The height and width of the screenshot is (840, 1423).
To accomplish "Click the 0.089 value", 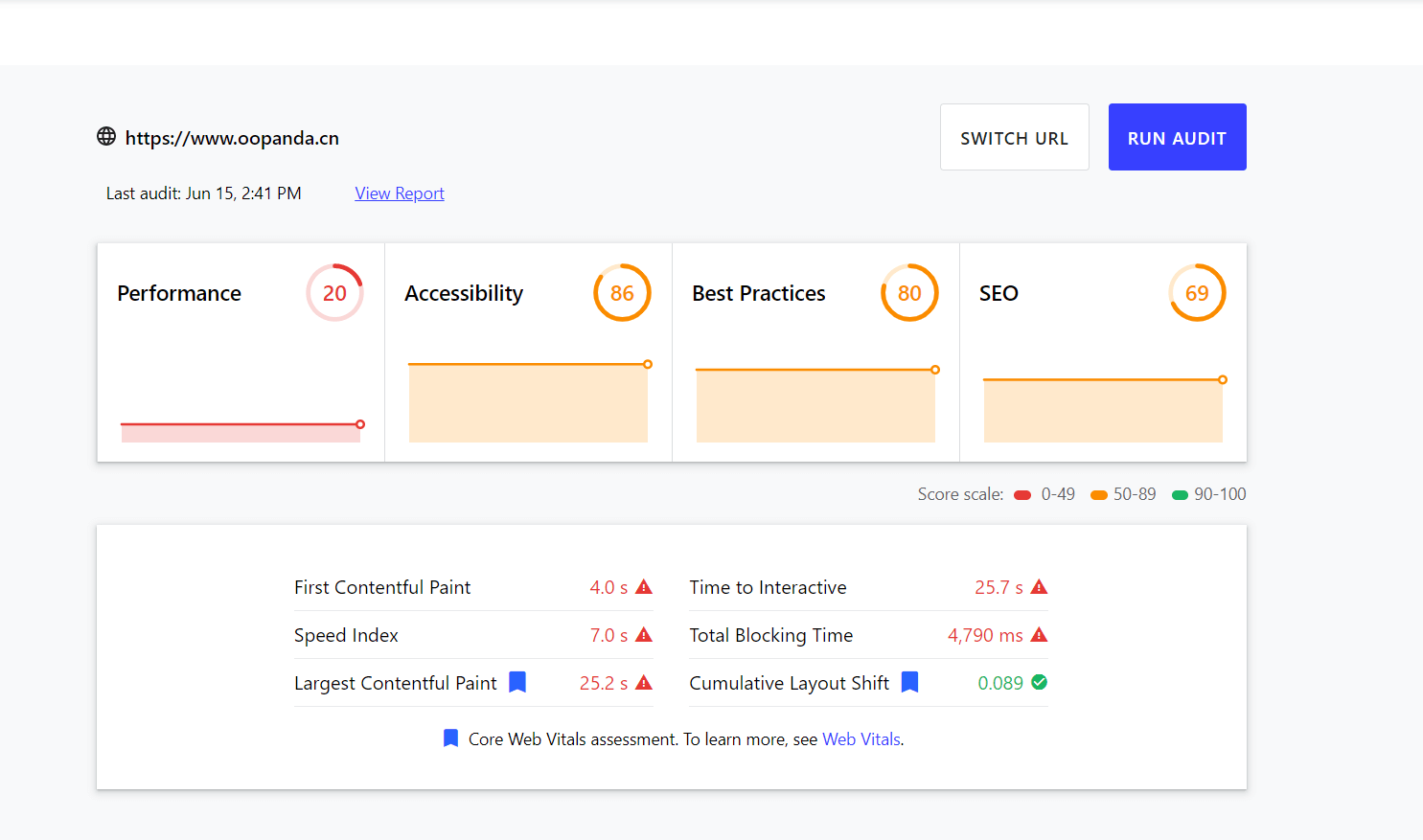I will click(1000, 683).
